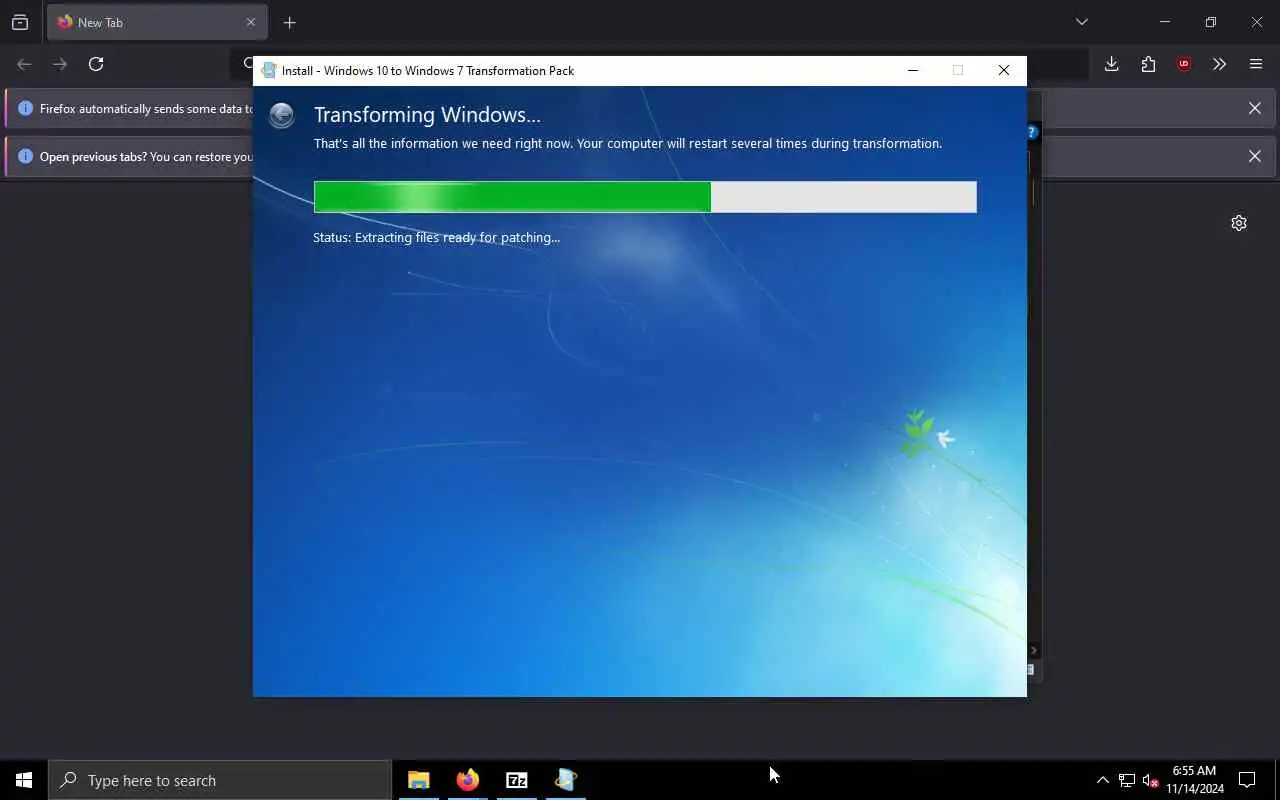Click info icon on Firefox data notification
1280x800 pixels.
[x=25, y=108]
